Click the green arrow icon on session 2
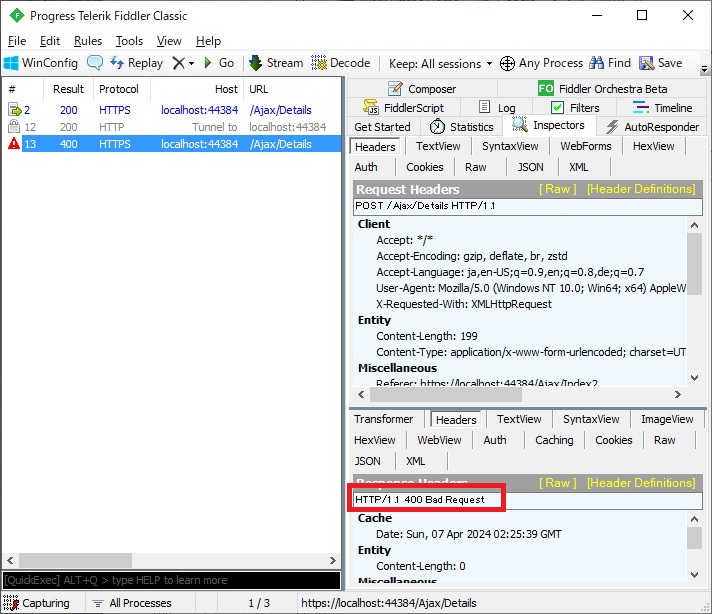 tap(15, 109)
